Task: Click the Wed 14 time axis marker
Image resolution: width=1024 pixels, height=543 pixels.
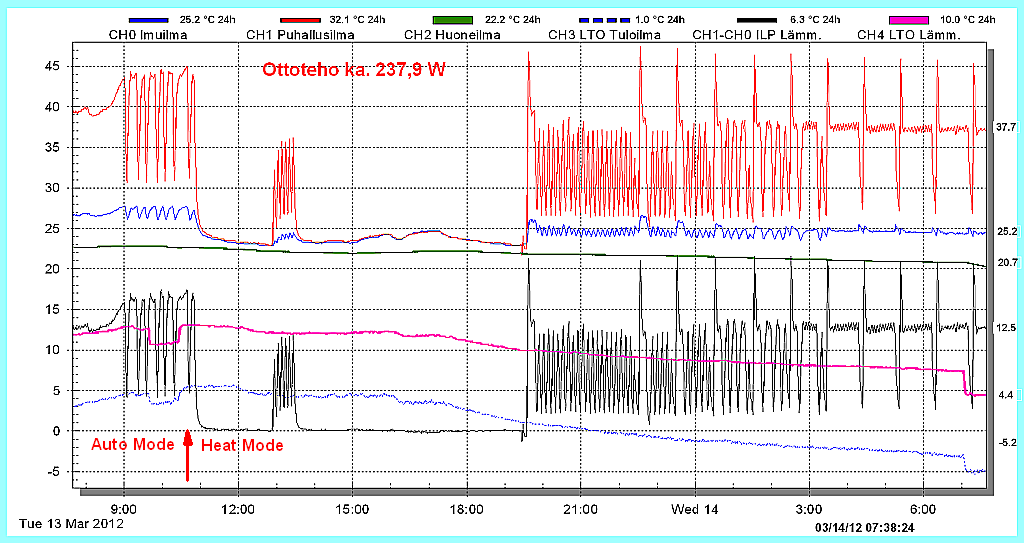Action: click(696, 508)
